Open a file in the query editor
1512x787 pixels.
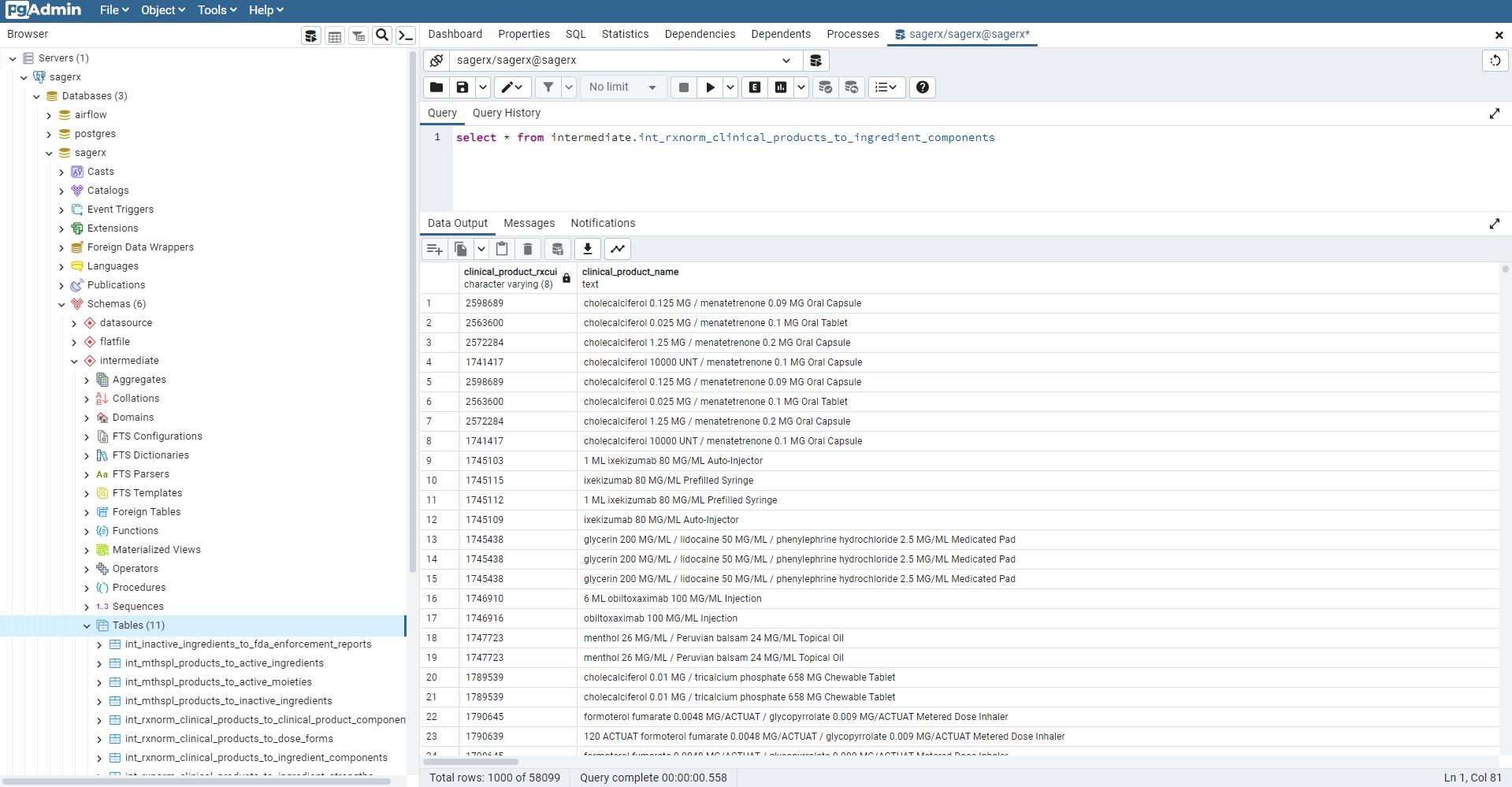pyautogui.click(x=437, y=87)
